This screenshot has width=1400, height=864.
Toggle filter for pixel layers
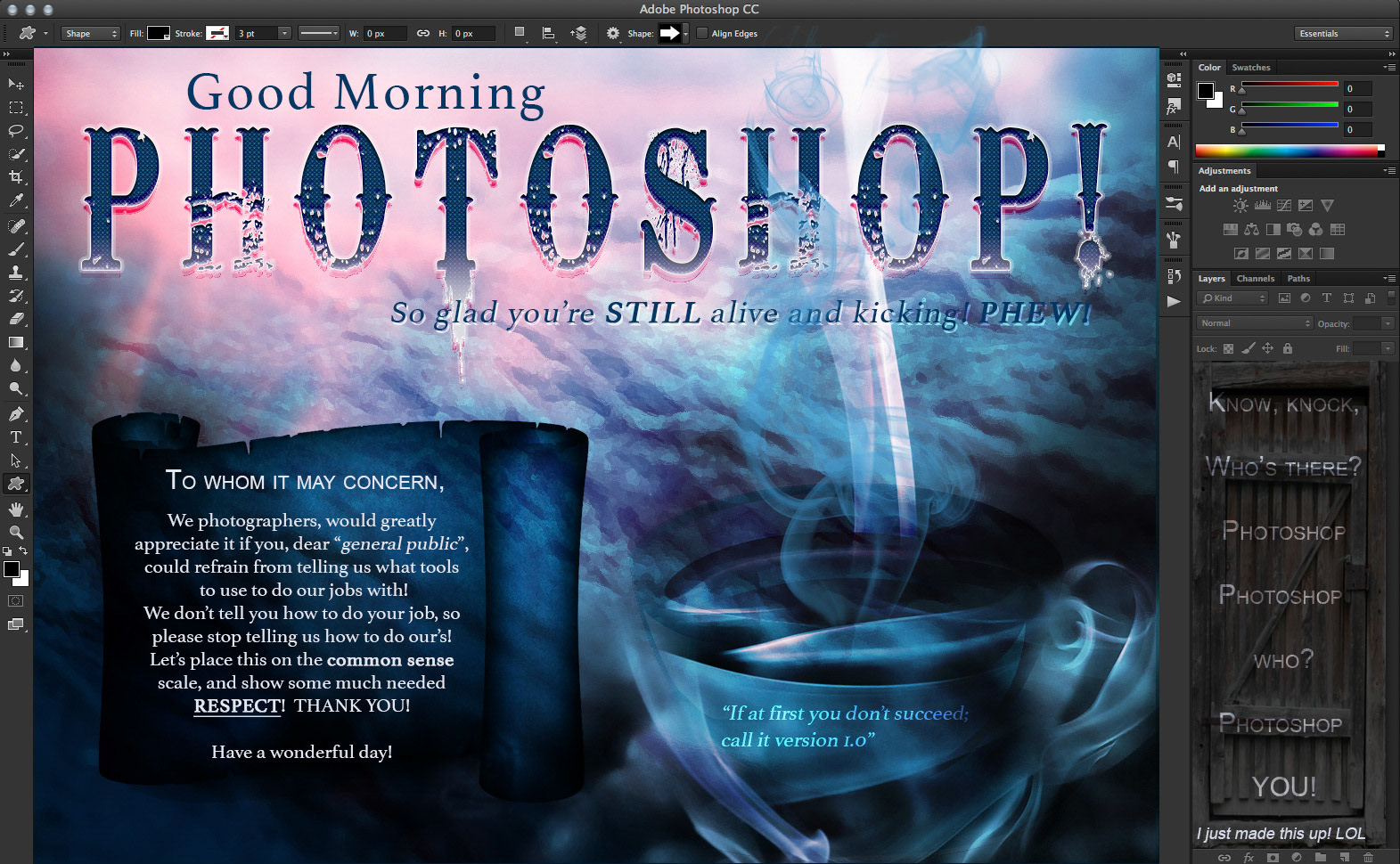(x=1284, y=298)
